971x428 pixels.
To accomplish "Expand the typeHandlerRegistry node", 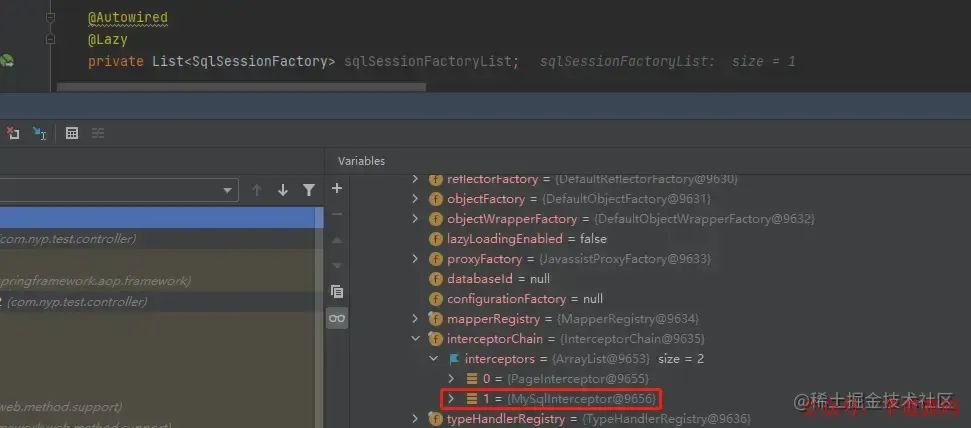I will (x=416, y=419).
